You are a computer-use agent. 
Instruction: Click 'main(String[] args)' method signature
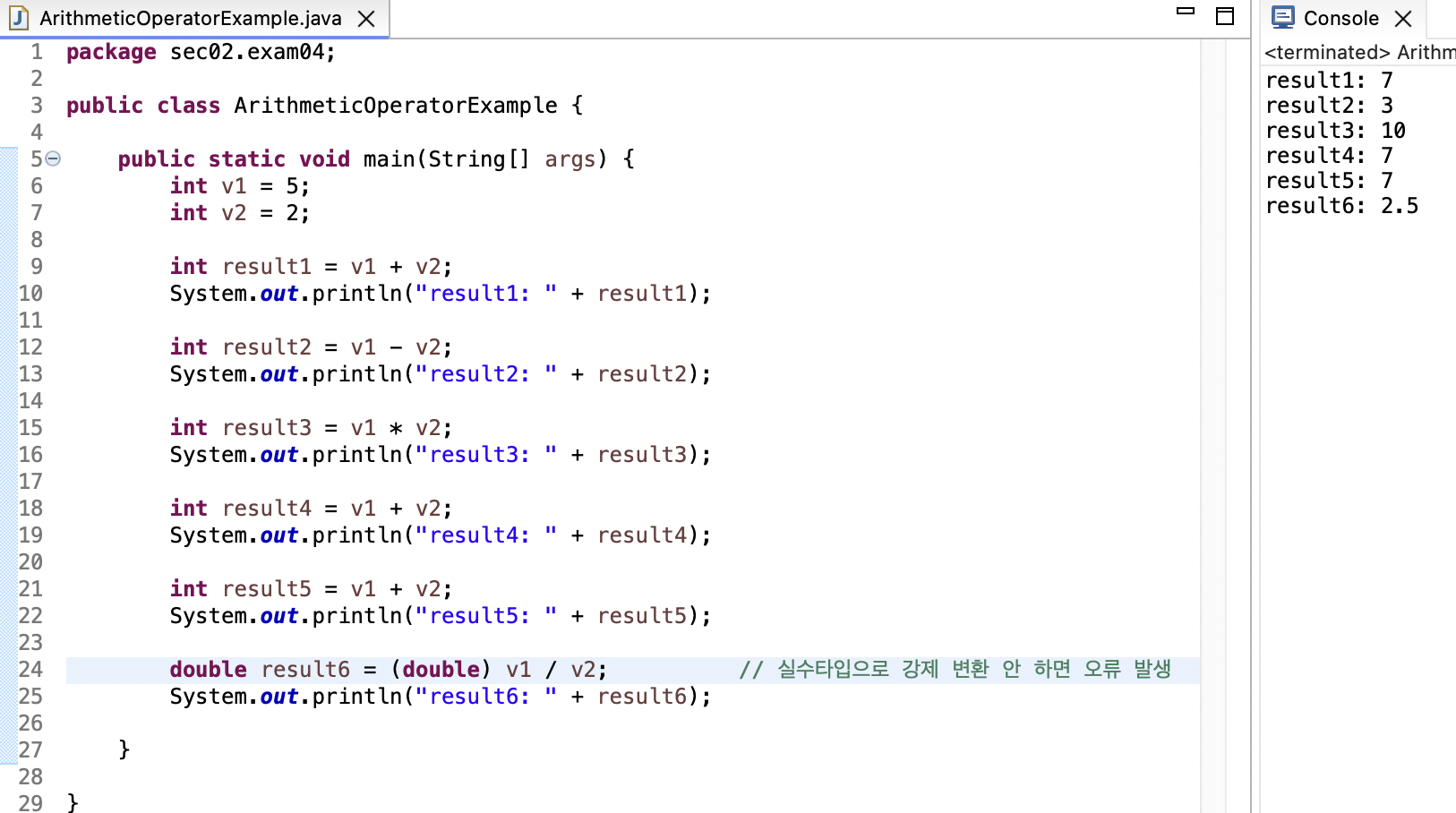point(484,159)
